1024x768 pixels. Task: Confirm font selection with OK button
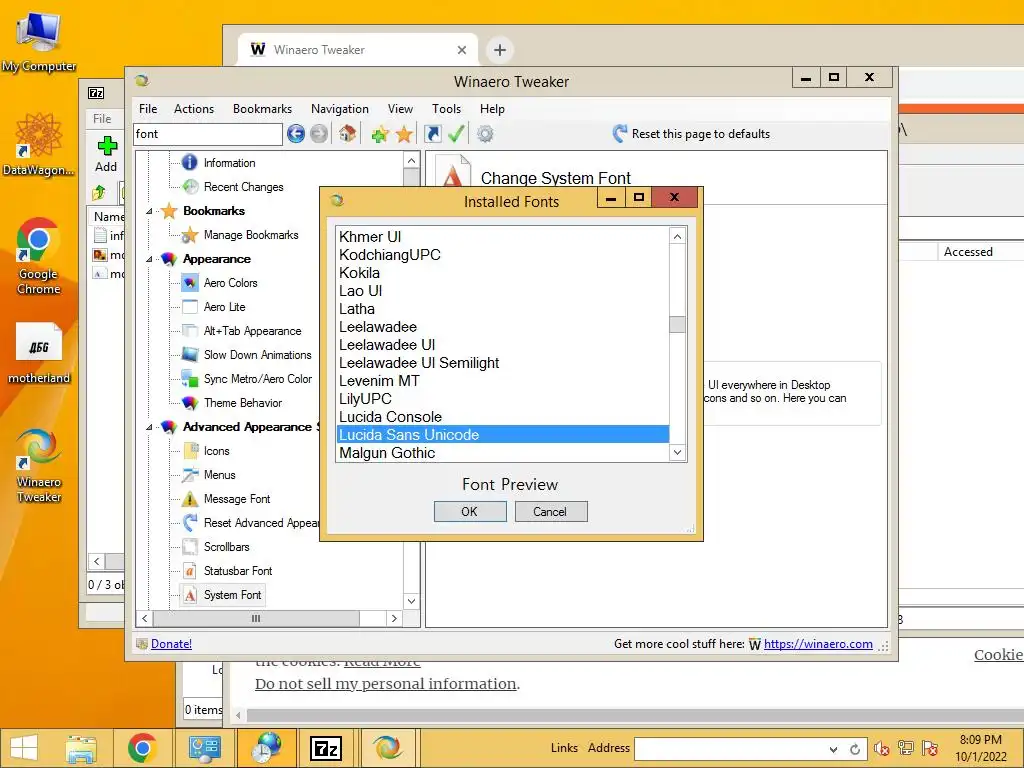pos(470,511)
